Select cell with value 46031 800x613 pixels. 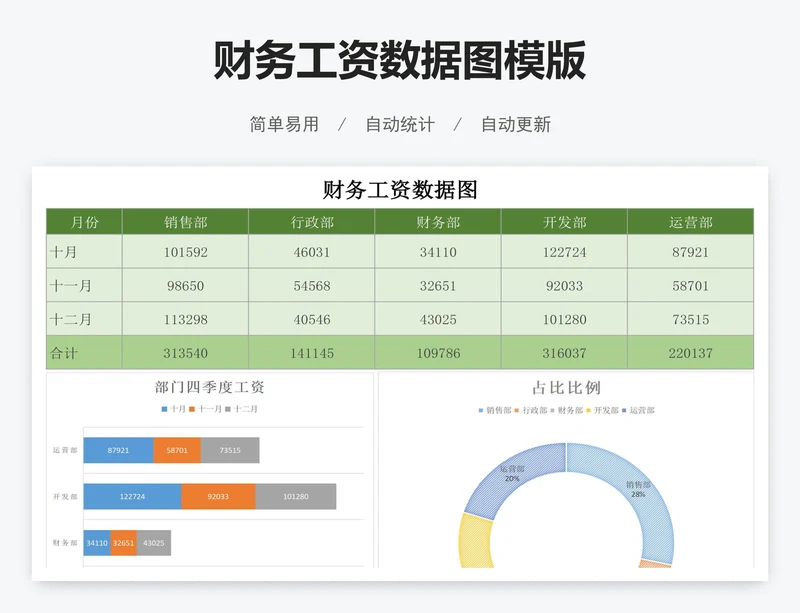[312, 252]
